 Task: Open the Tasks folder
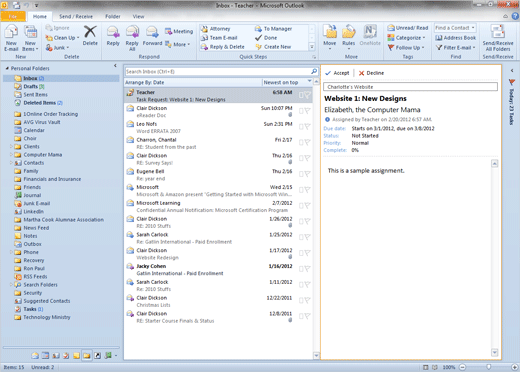[30, 309]
